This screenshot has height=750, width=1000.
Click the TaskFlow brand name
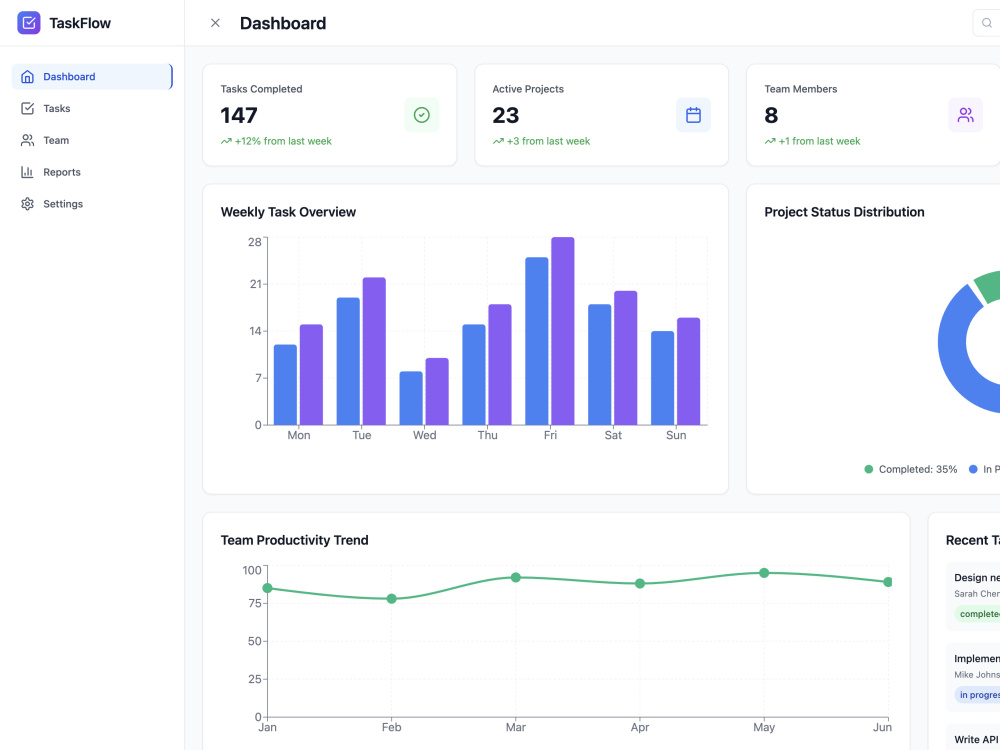pyautogui.click(x=80, y=23)
